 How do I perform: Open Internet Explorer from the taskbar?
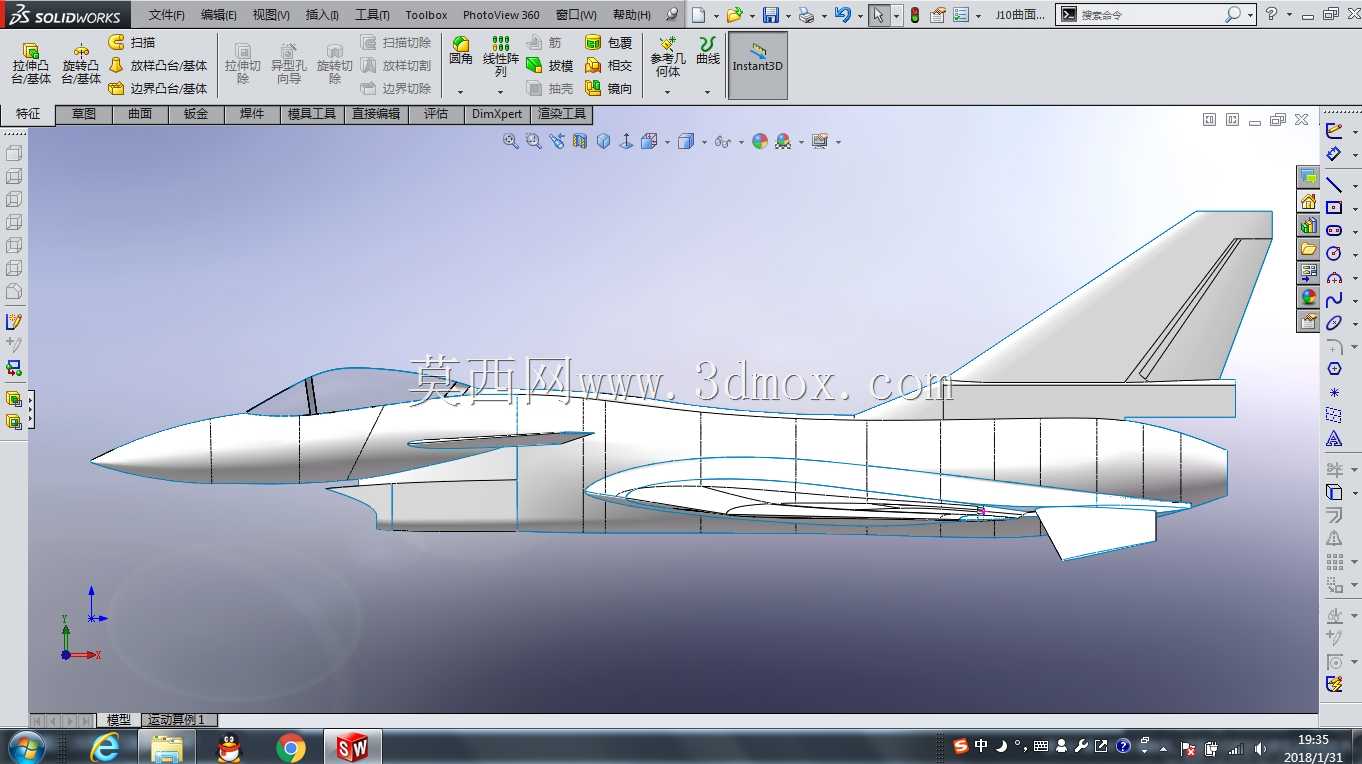click(x=105, y=747)
